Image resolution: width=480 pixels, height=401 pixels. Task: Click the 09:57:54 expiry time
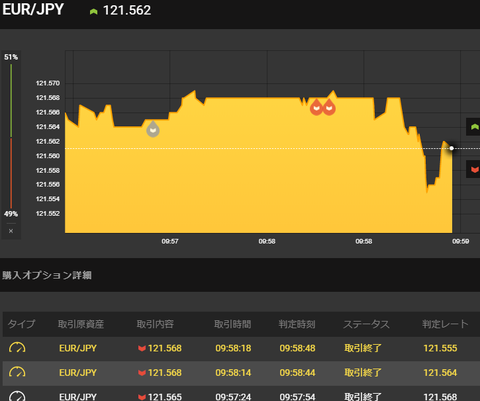[297, 397]
